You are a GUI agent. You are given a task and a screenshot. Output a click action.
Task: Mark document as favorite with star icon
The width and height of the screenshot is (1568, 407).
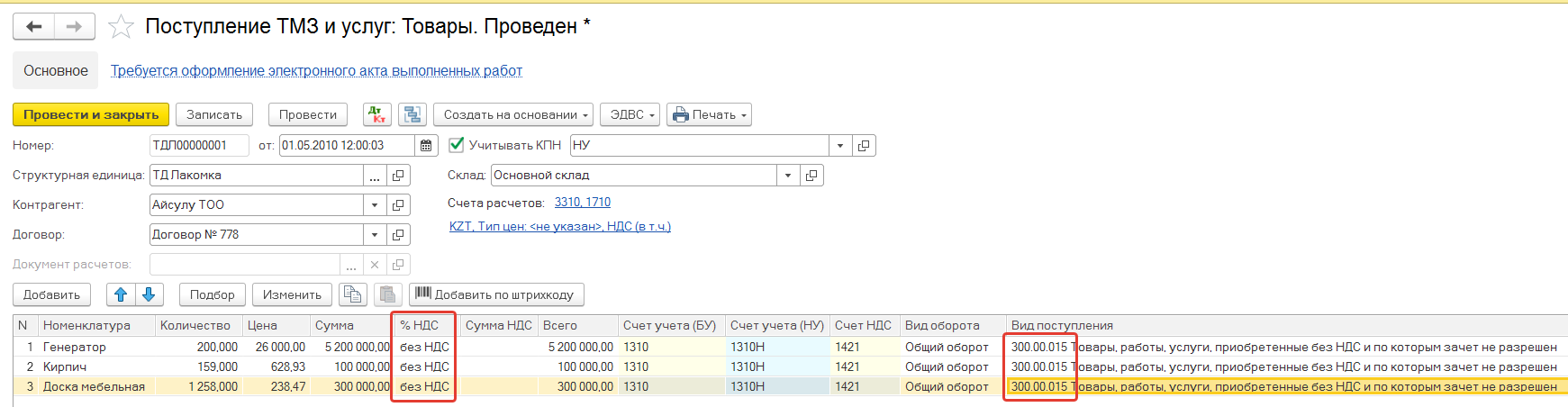tap(121, 27)
